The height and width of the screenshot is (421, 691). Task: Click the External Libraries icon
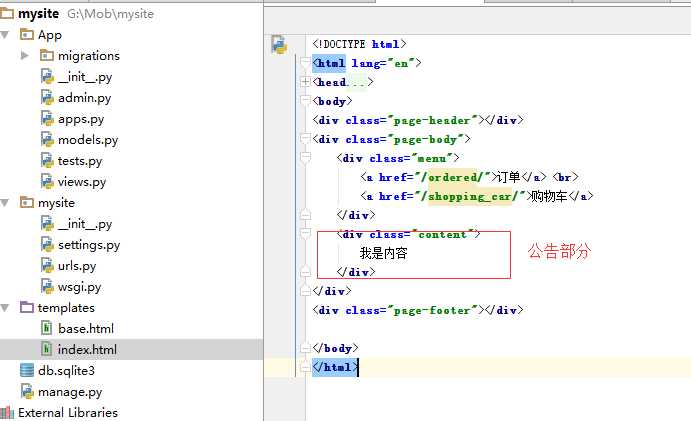7,413
